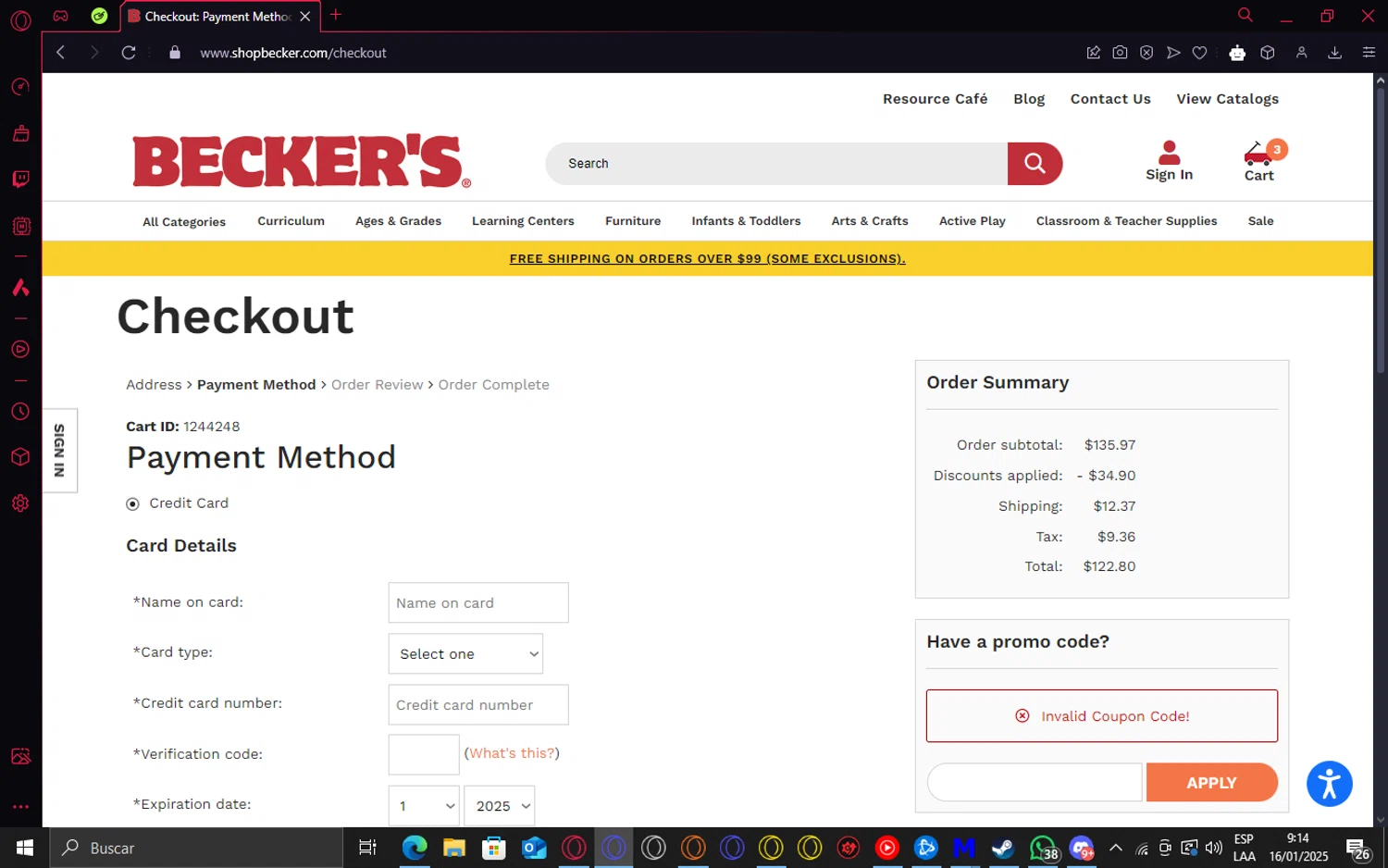The image size is (1388, 868).
Task: Open the Furniture menu
Action: point(633,221)
